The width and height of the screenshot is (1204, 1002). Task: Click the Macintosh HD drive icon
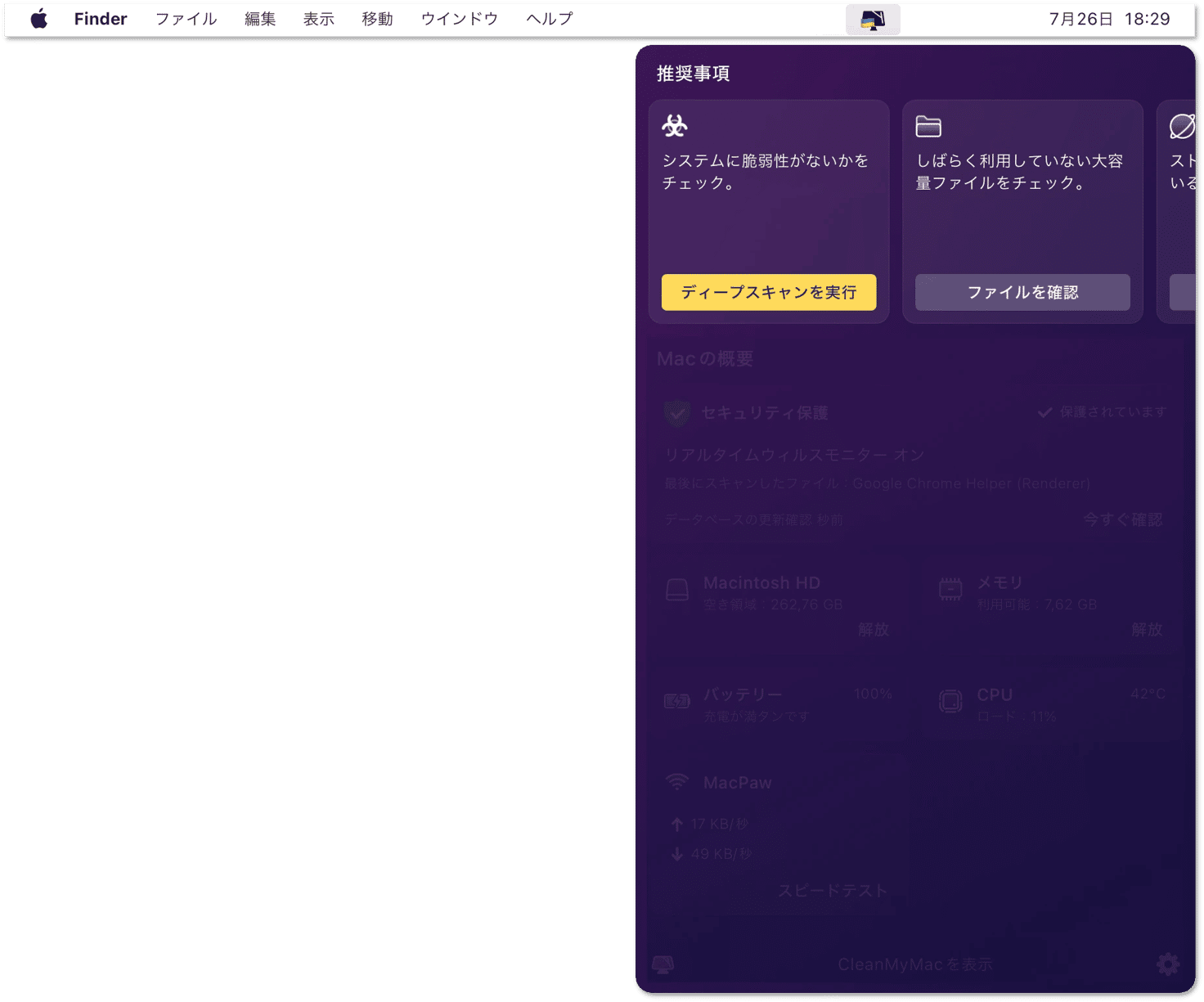[x=677, y=590]
